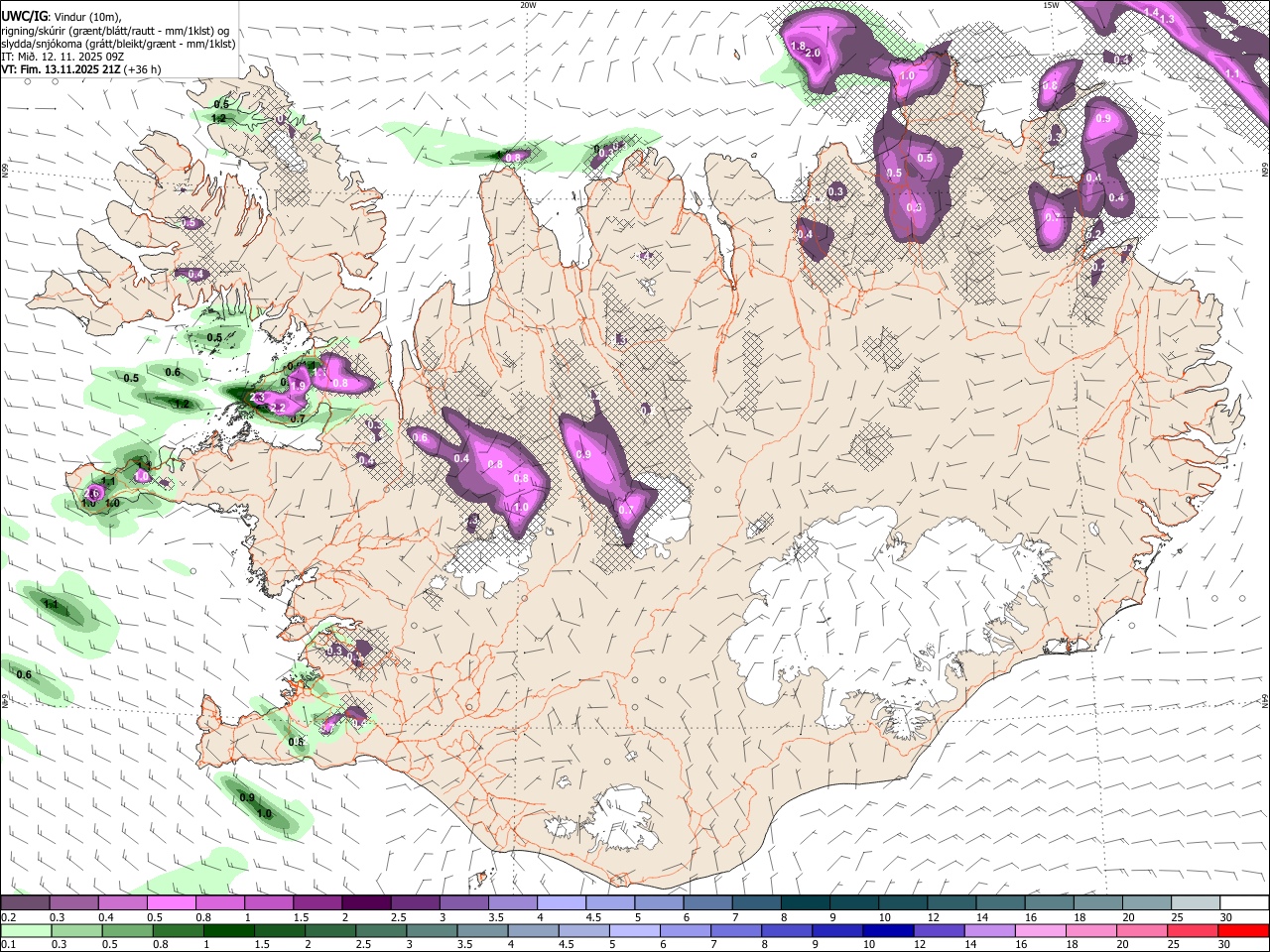Screen dimensions: 1270x952
Task: Click the '0.2' snow legend label
Action: click(8, 917)
